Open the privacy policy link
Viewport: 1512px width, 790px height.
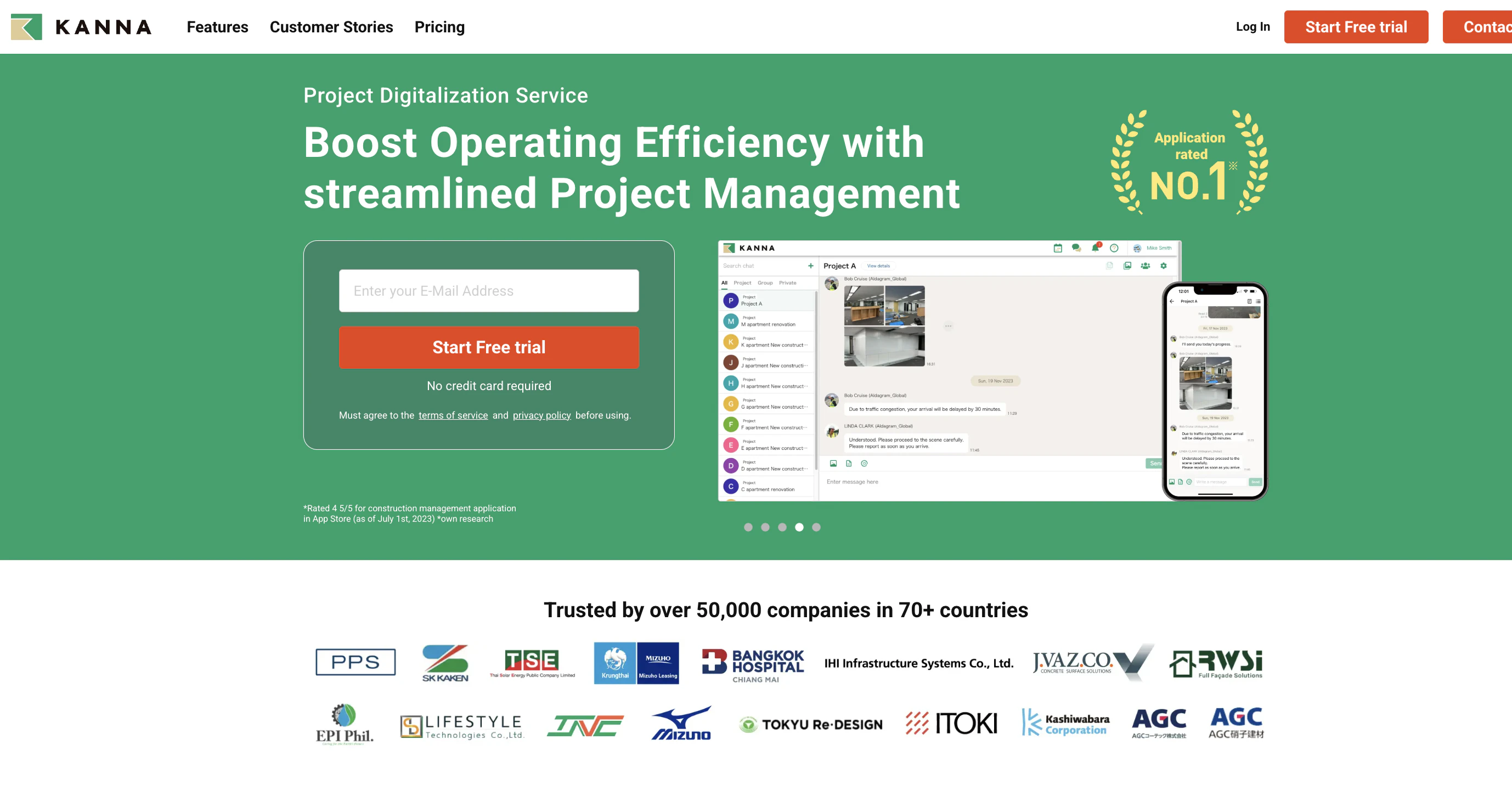click(541, 415)
